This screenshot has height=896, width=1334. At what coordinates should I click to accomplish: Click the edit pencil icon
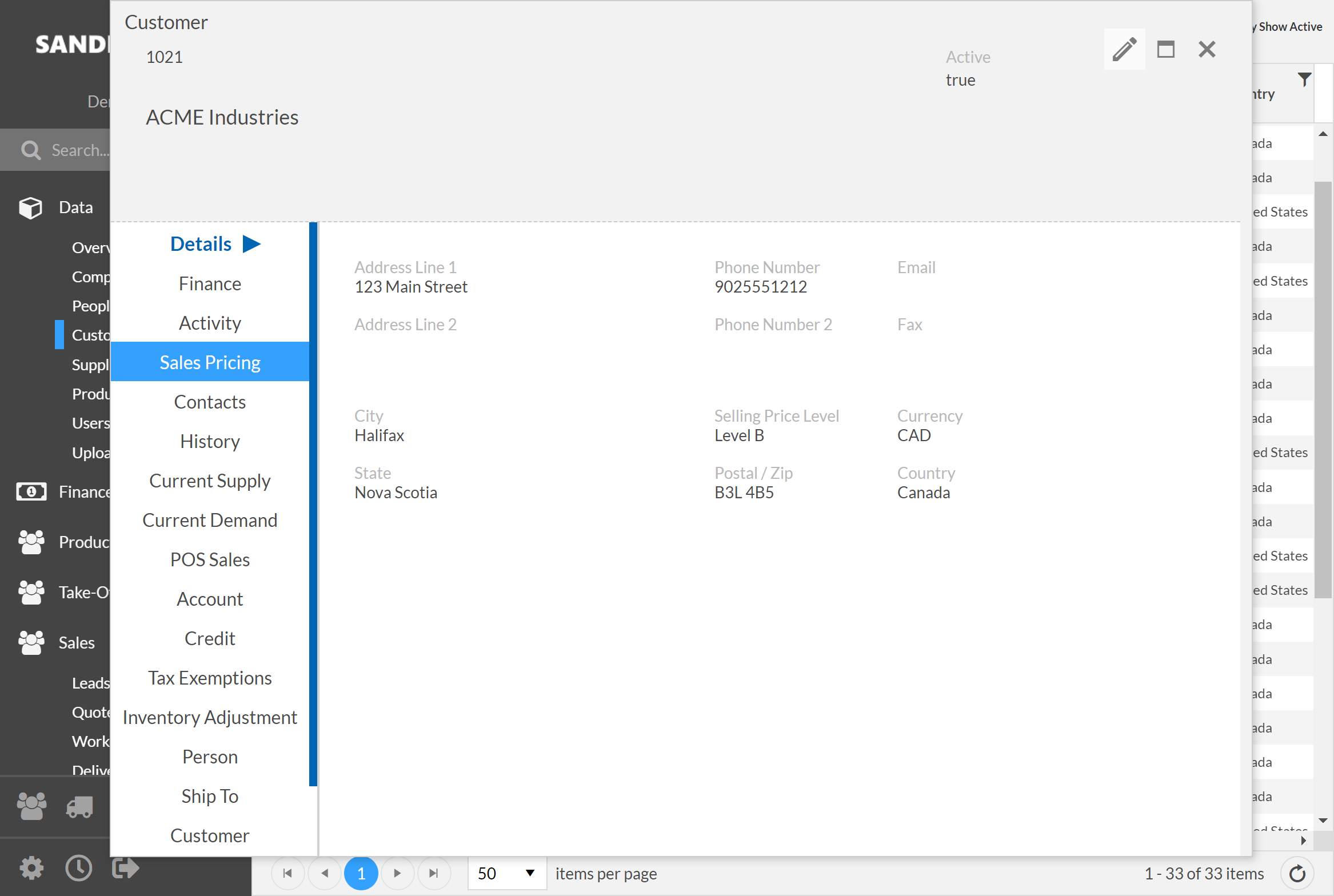pos(1125,49)
